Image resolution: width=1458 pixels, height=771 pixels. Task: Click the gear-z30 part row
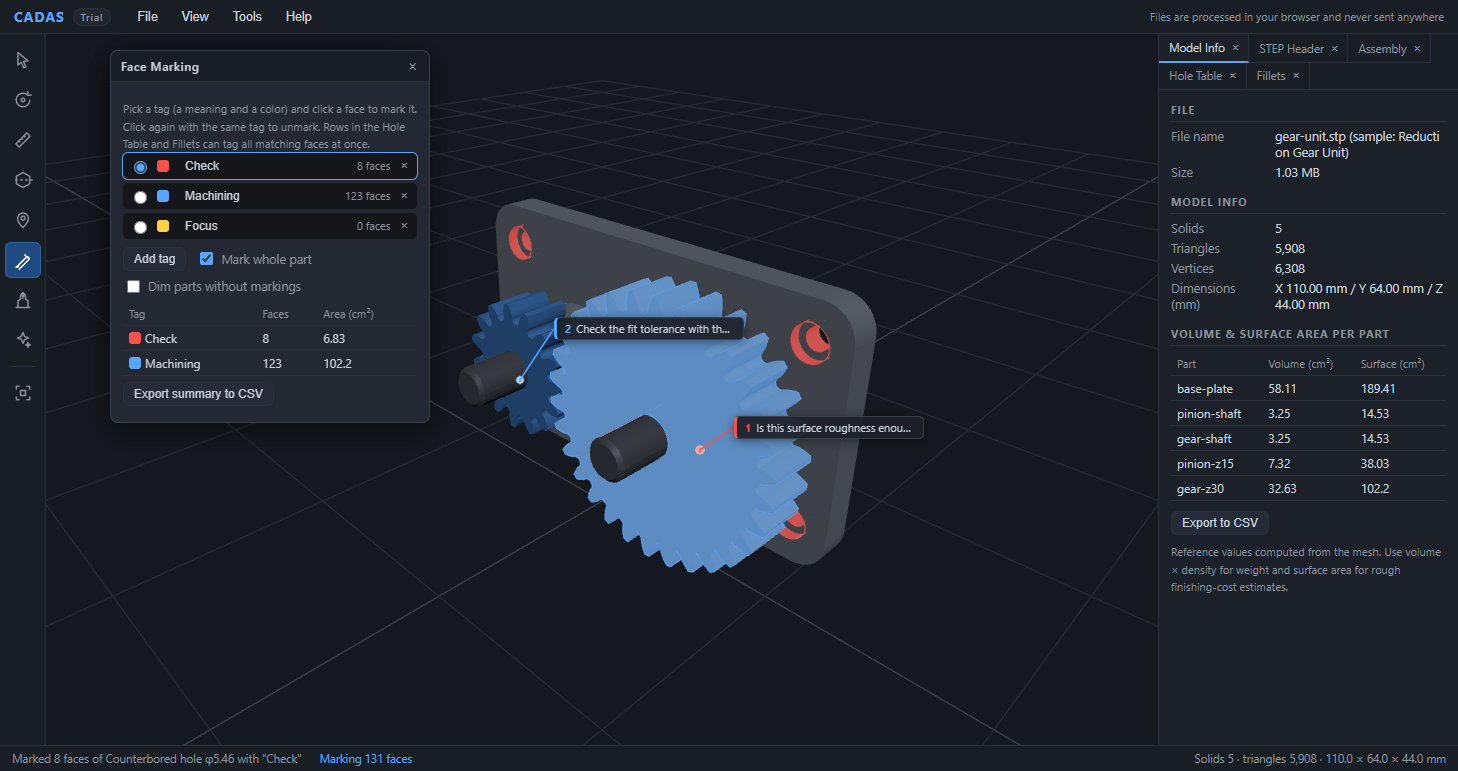click(x=1308, y=489)
